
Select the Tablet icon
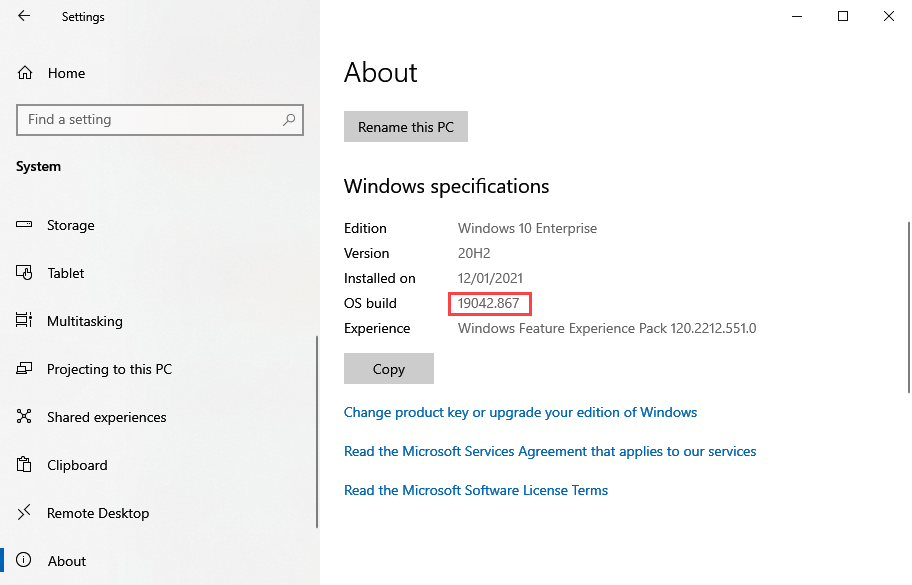tap(25, 273)
